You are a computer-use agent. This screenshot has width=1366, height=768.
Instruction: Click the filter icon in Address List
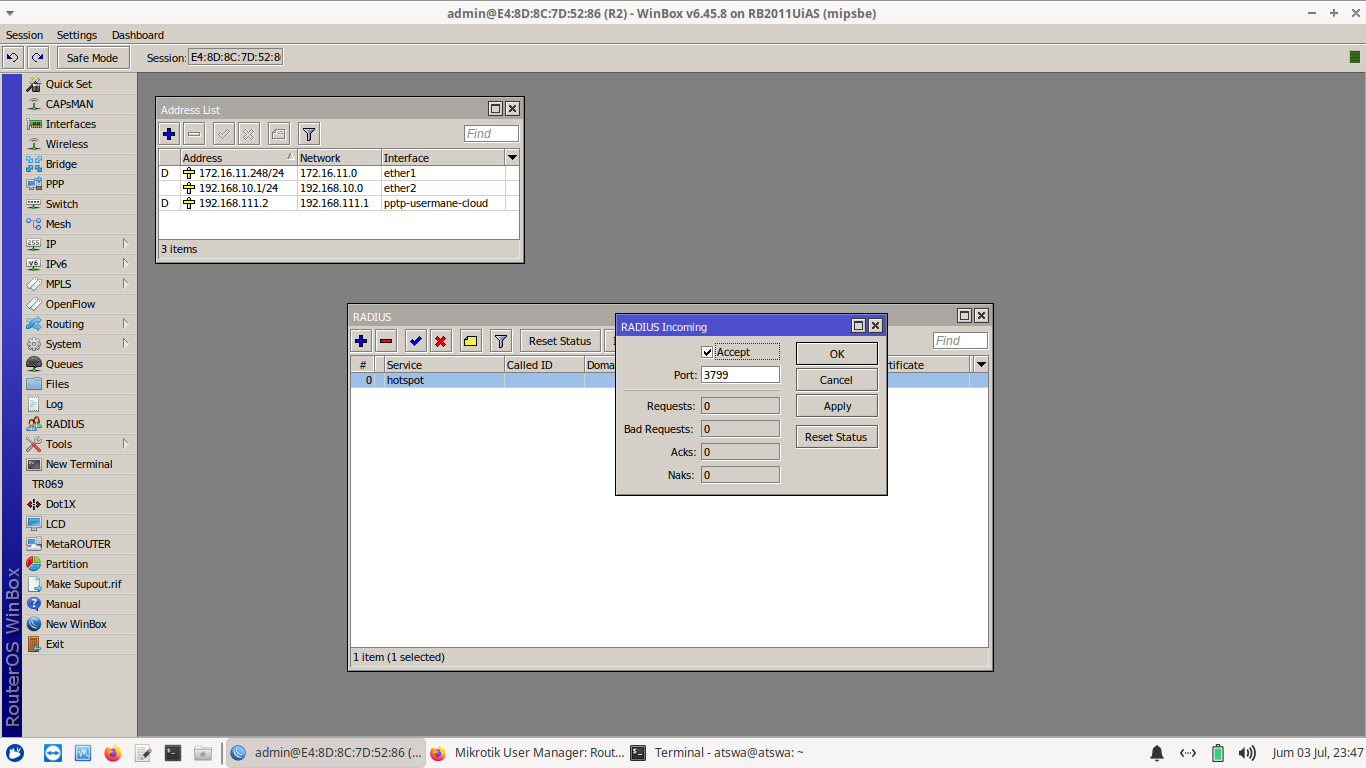tap(309, 134)
